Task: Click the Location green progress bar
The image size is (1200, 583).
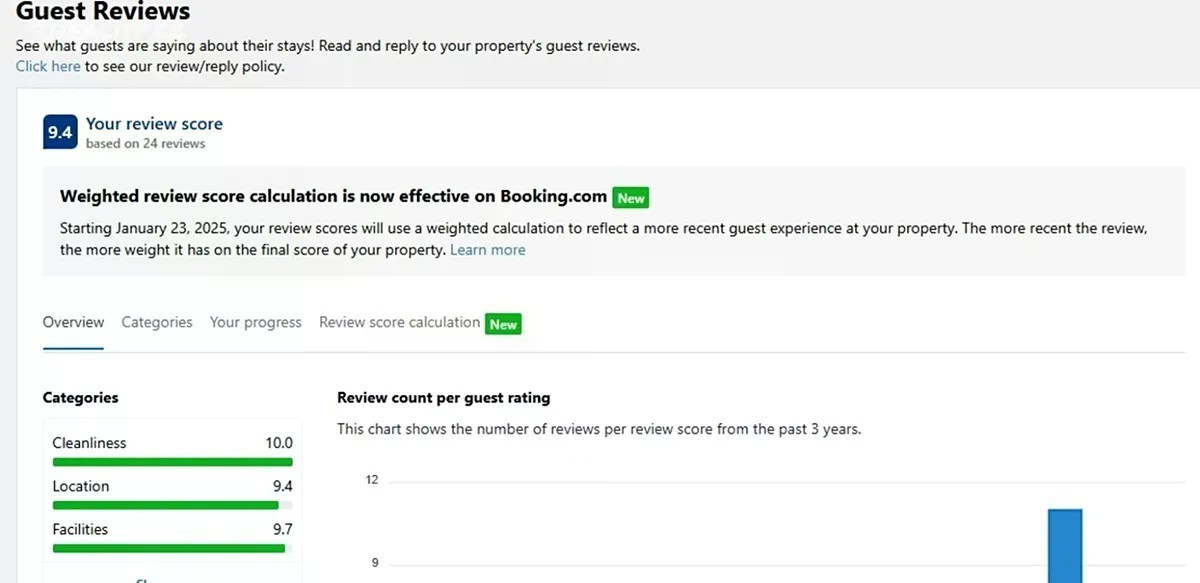Action: tap(165, 505)
